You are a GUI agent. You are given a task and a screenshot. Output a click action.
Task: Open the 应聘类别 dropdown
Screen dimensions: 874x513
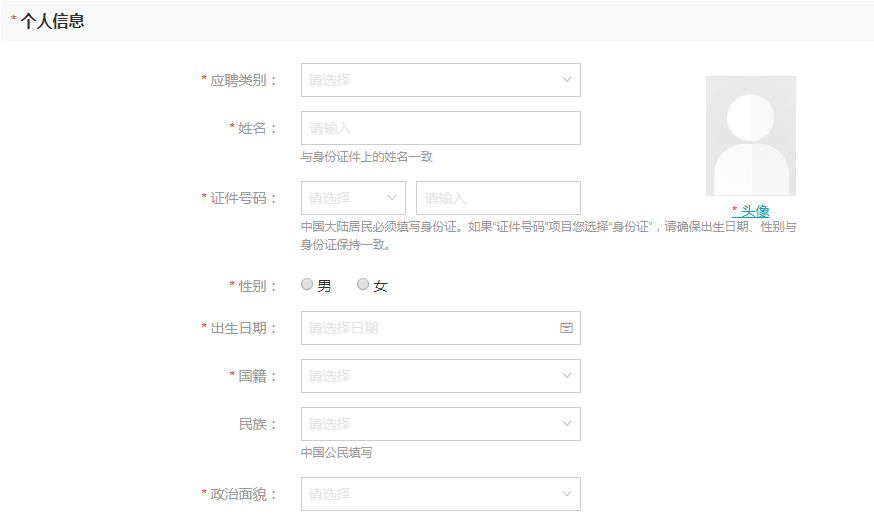click(x=440, y=80)
